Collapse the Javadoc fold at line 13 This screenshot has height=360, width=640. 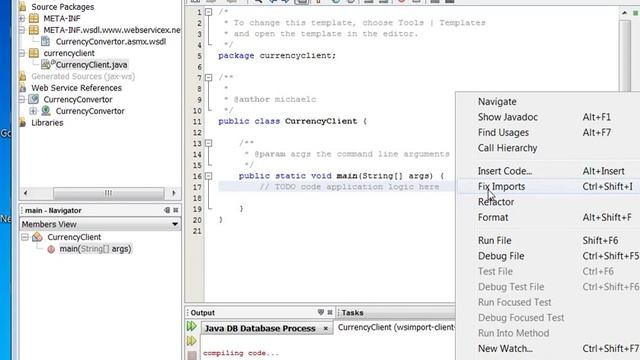pos(209,143)
